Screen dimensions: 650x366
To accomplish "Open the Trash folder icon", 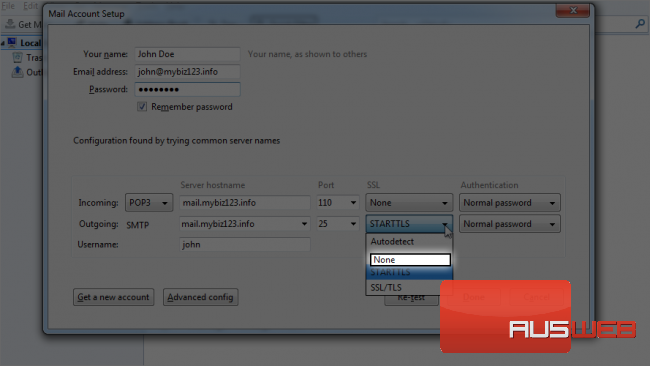I will tap(17, 57).
